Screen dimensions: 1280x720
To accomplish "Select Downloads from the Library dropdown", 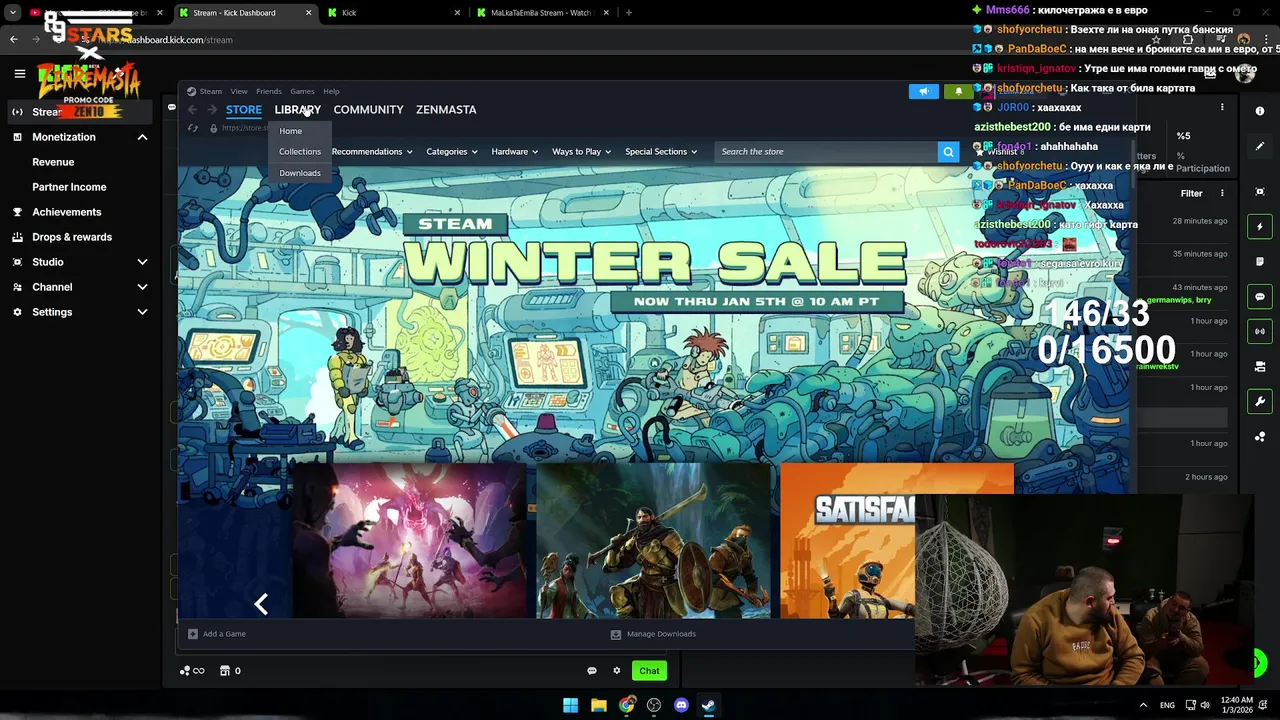I will pyautogui.click(x=300, y=173).
